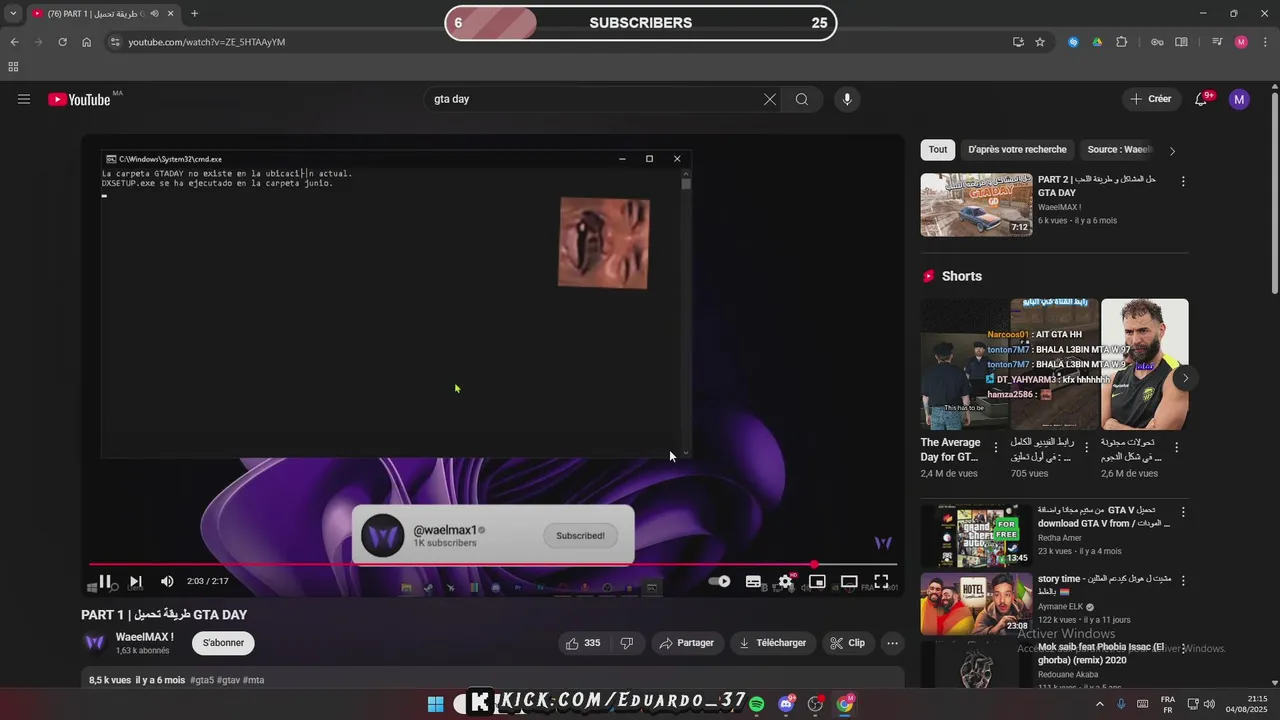This screenshot has width=1280, height=720.
Task: Open the tab search dropdown arrow
Action: pyautogui.click(x=13, y=14)
